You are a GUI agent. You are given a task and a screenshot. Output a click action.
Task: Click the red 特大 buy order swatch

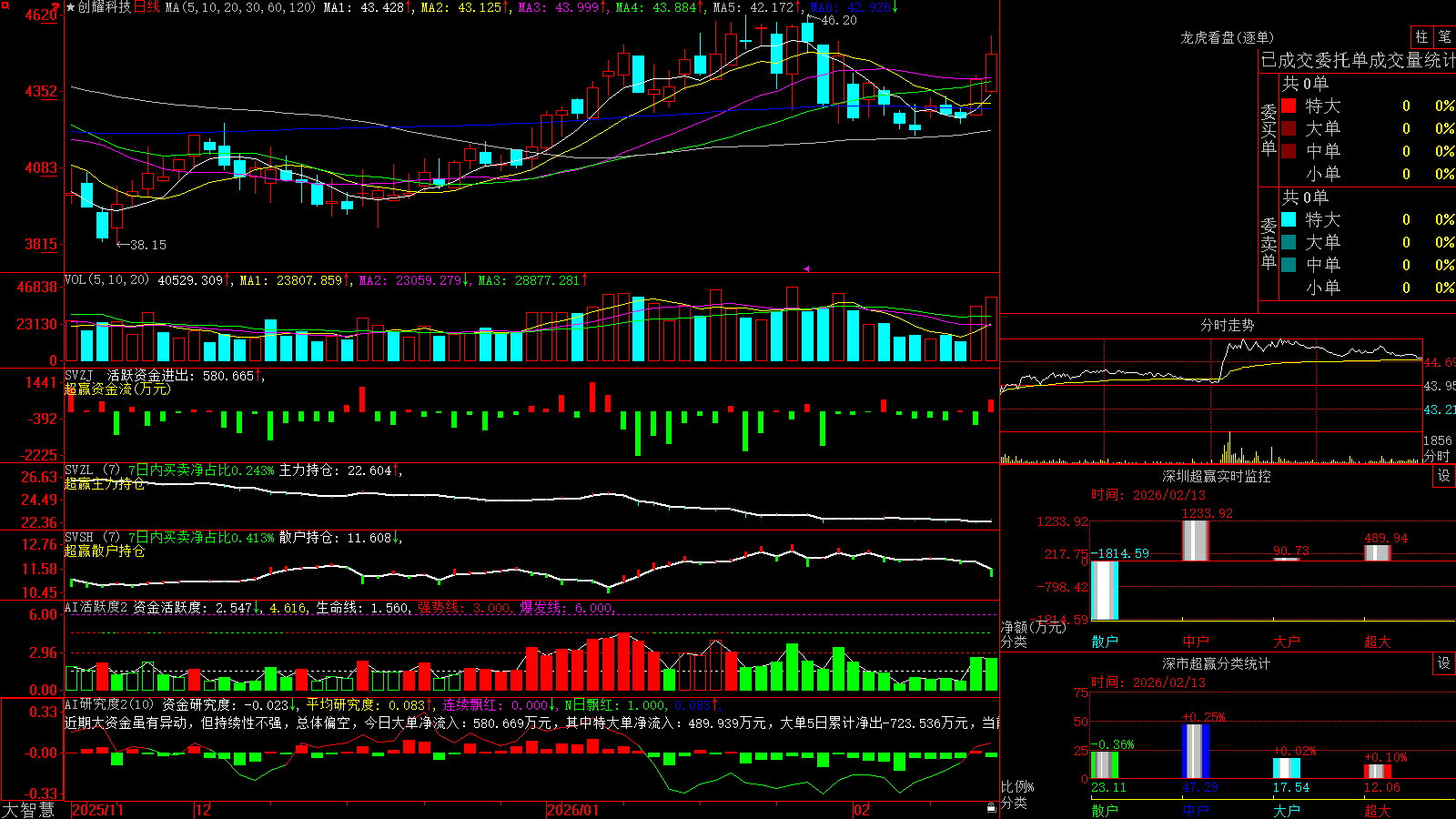(1289, 106)
